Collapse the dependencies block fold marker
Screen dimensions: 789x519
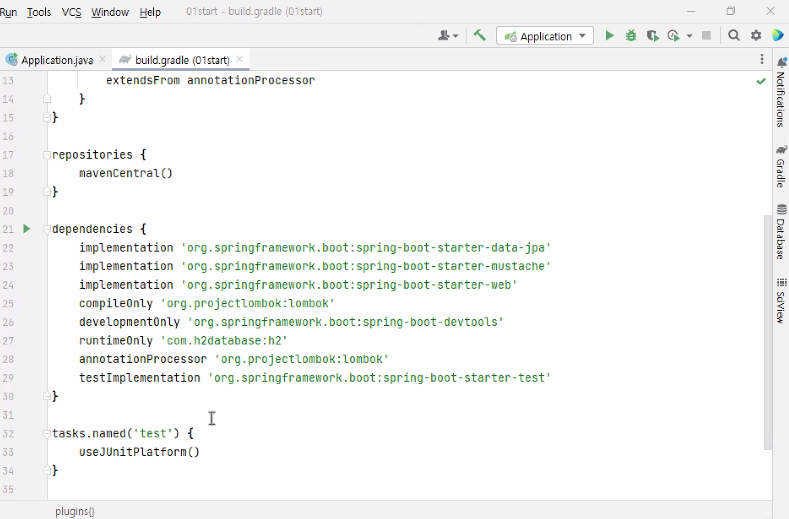point(47,229)
